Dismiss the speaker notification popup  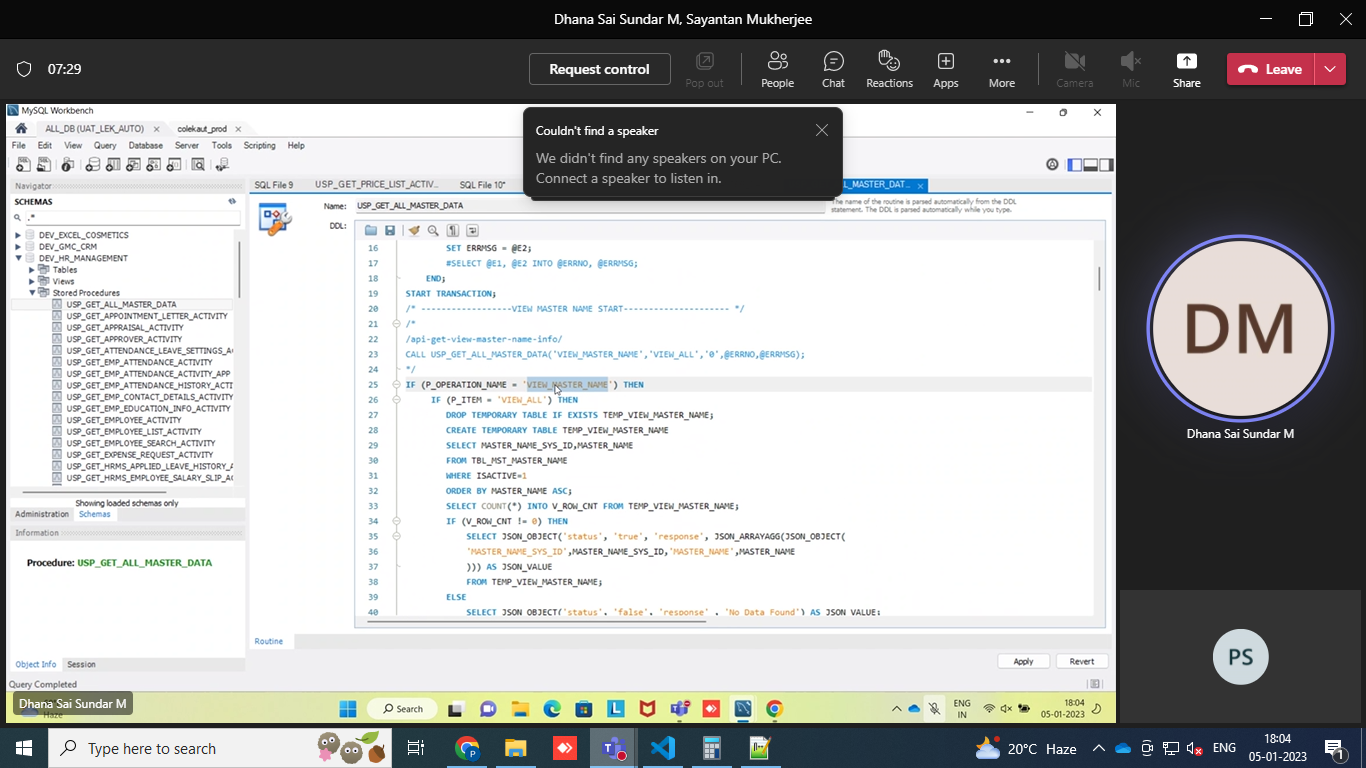(821, 130)
